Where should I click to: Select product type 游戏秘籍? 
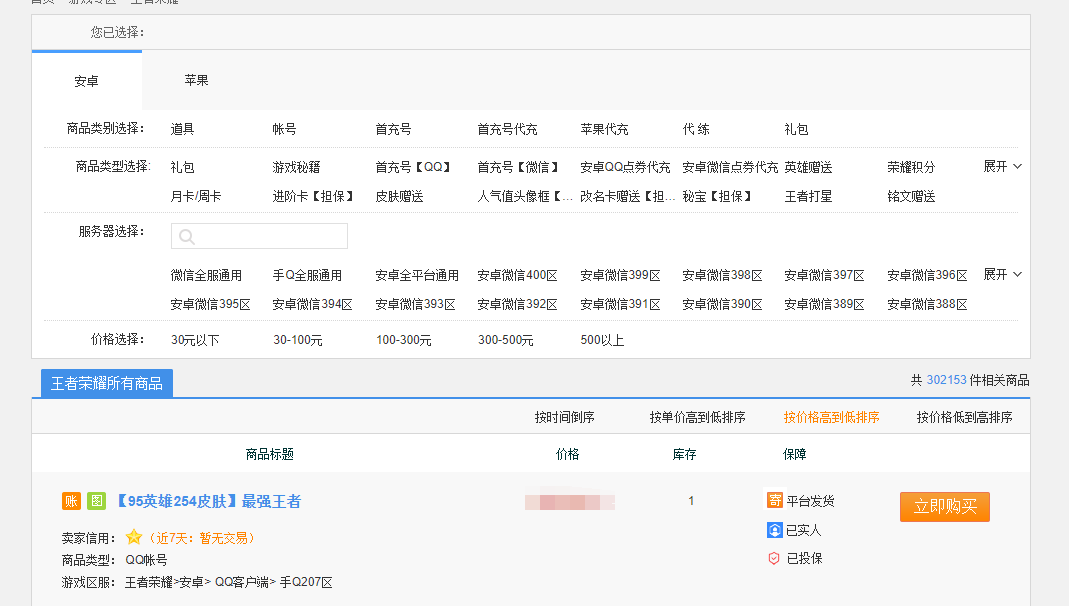296,167
